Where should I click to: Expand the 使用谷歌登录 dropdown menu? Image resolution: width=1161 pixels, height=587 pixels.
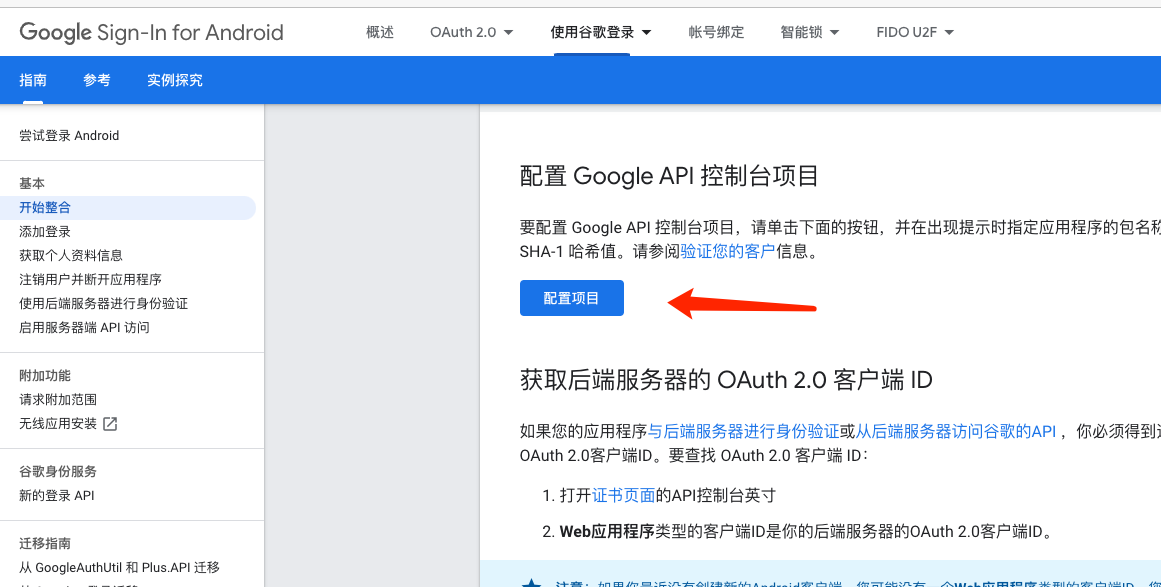coord(600,33)
